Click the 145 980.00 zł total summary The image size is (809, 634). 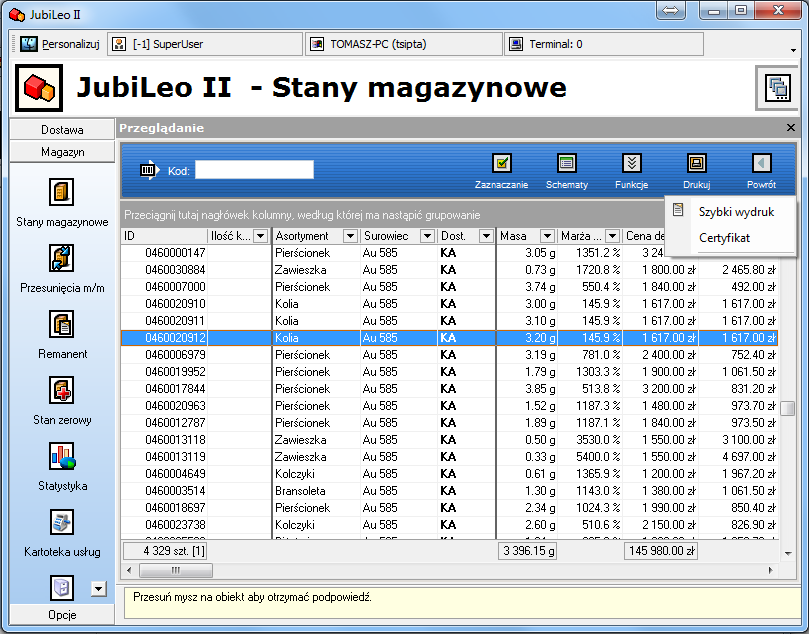pyautogui.click(x=660, y=551)
